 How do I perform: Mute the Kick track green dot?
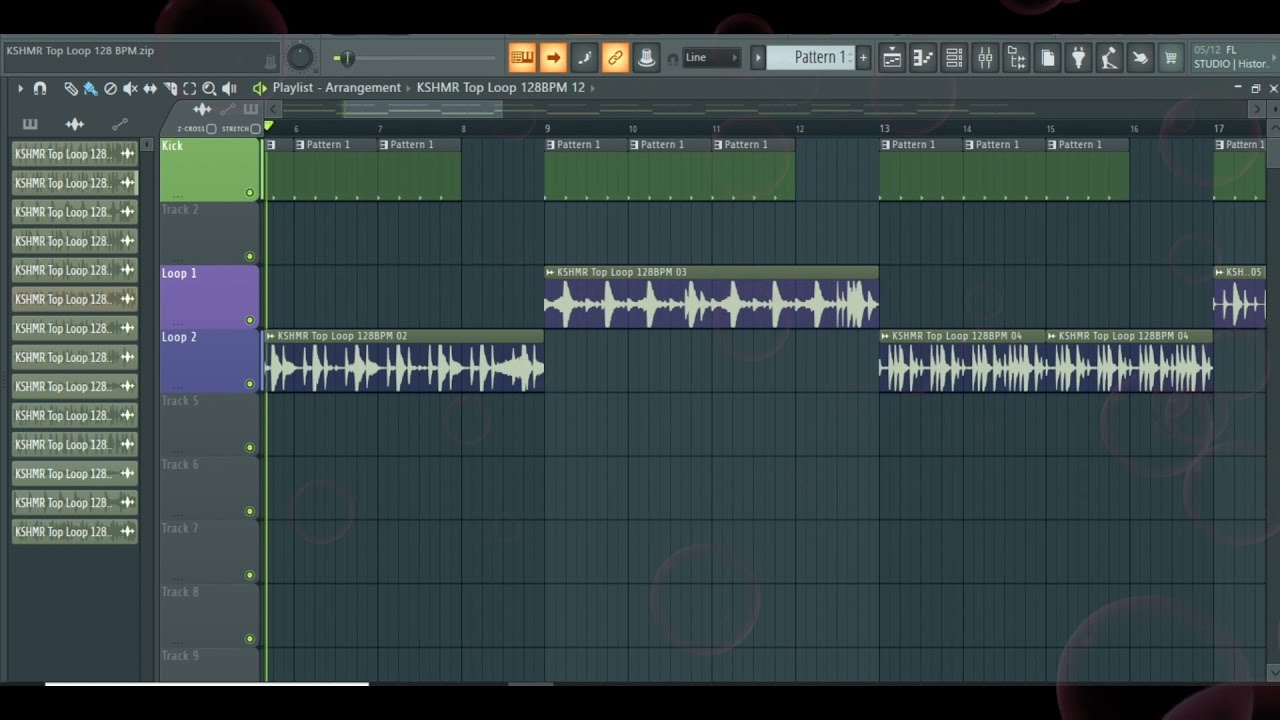click(250, 193)
